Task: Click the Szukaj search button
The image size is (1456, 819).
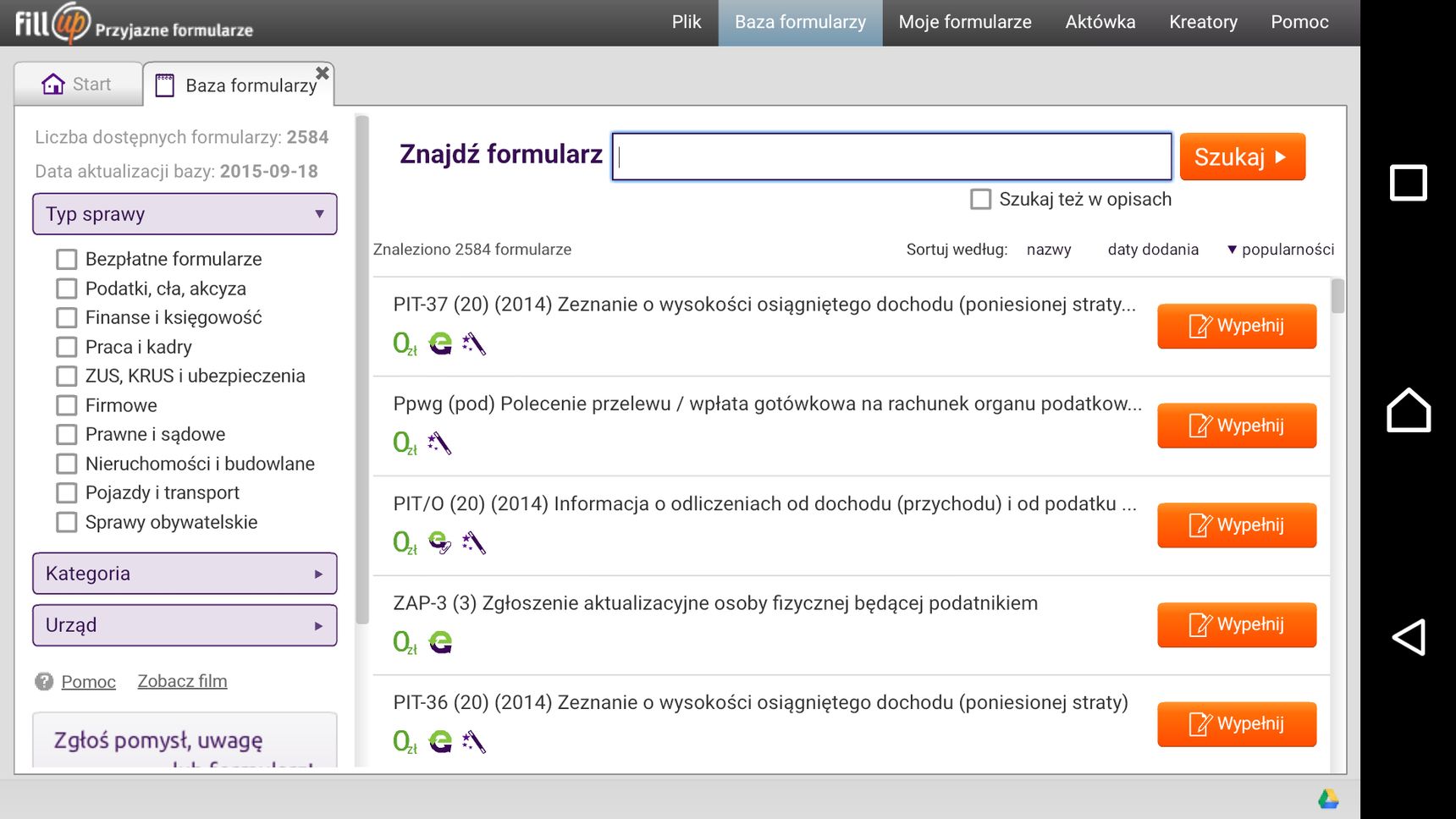Action: point(1242,157)
